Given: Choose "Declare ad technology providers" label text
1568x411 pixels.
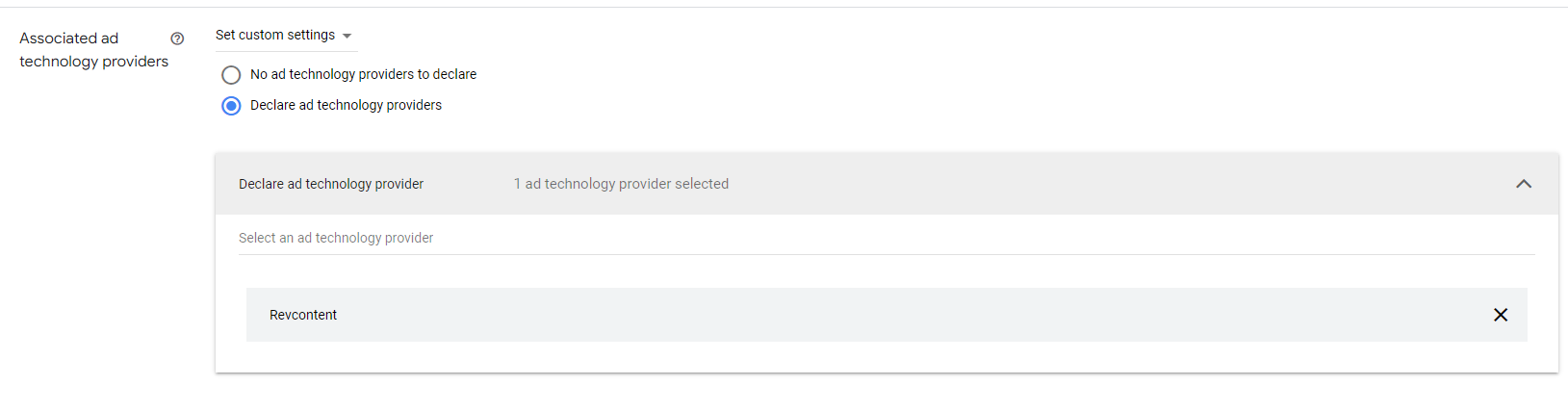Looking at the screenshot, I should click(346, 105).
